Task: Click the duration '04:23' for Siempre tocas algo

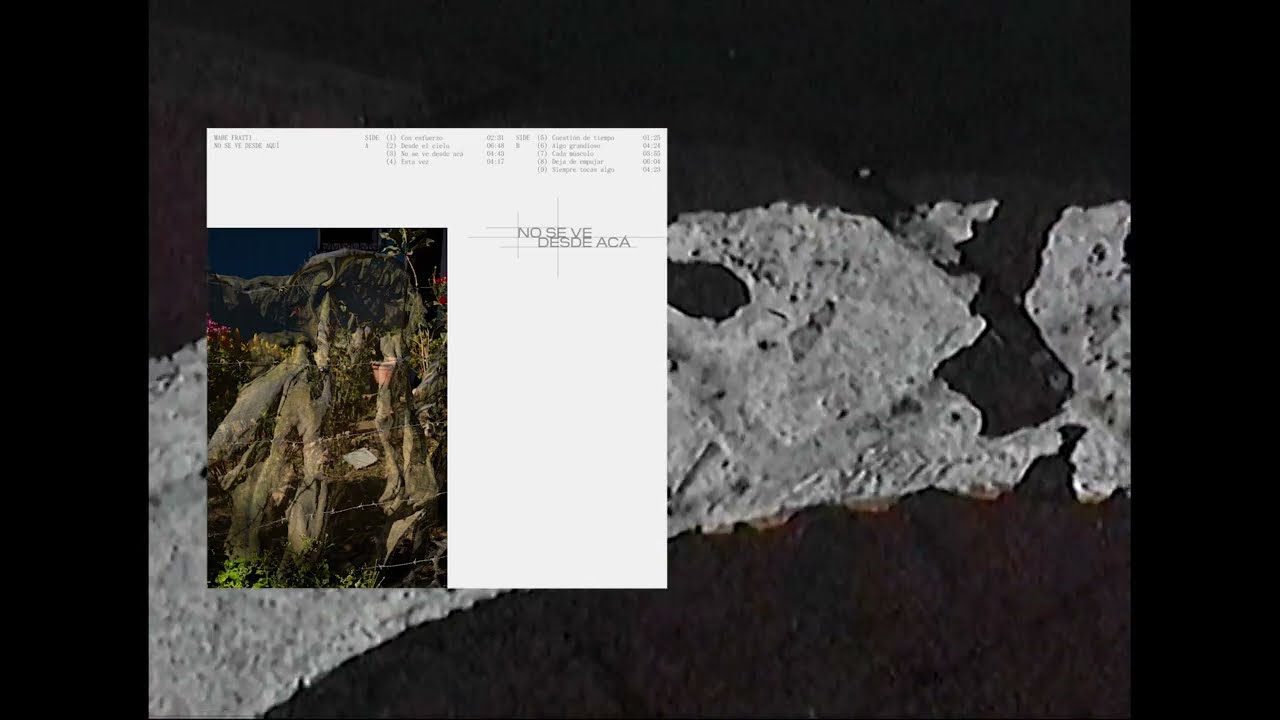Action: tap(651, 170)
